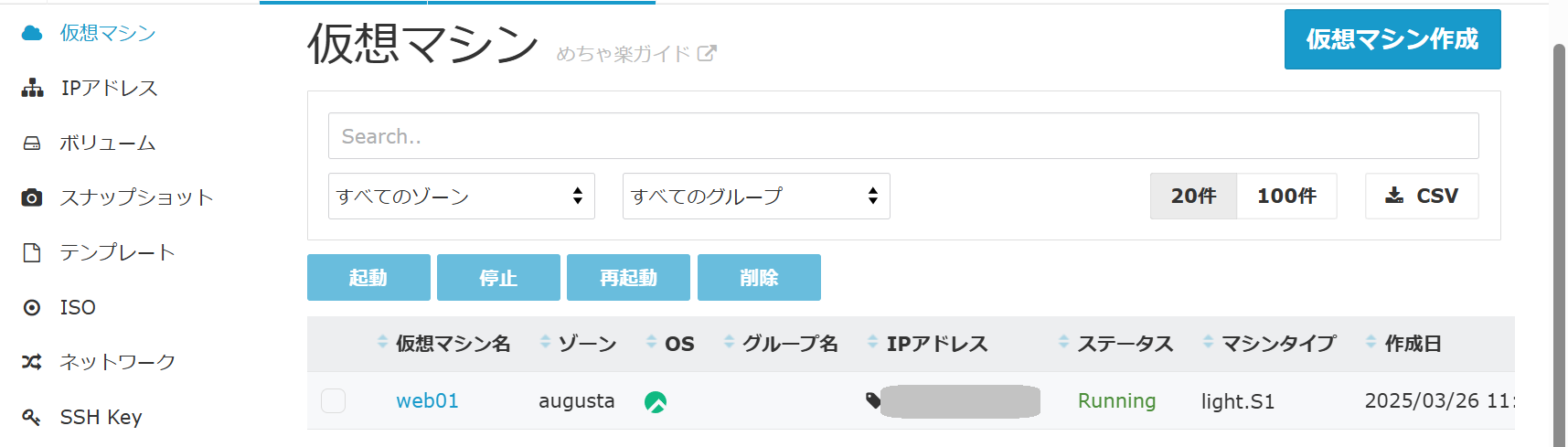Click the IPアドレス network icon in sidebar
1568x447 pixels.
click(x=32, y=89)
